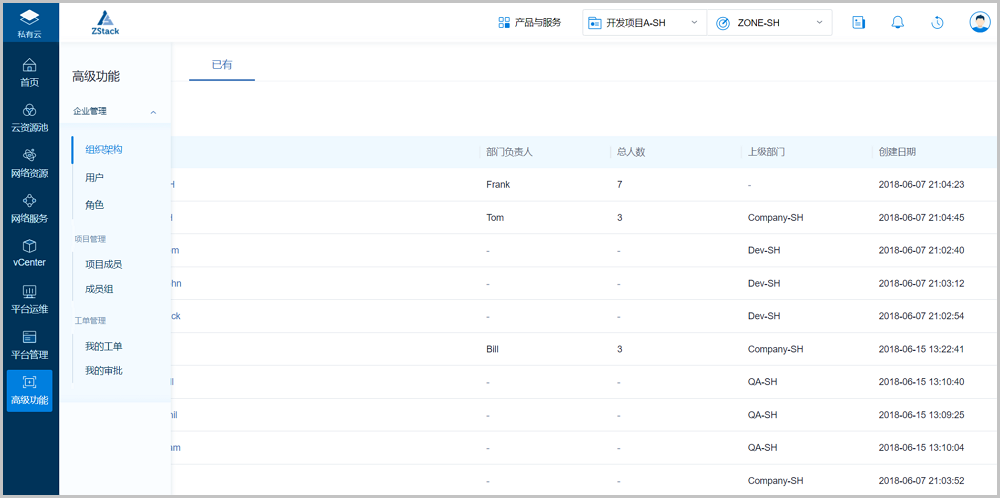Expand the 开发项目A-SH project dropdown
The height and width of the screenshot is (498, 1000).
(643, 22)
